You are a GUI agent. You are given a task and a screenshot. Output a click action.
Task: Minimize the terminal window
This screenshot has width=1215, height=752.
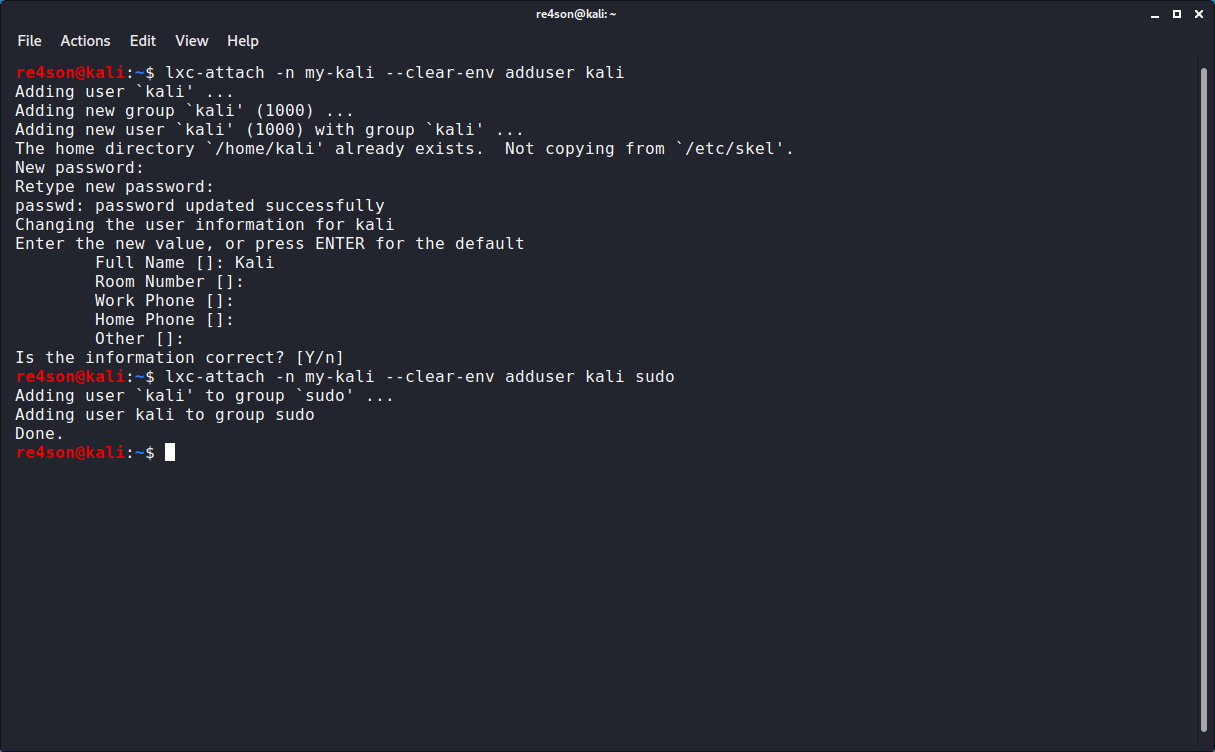(x=1153, y=13)
